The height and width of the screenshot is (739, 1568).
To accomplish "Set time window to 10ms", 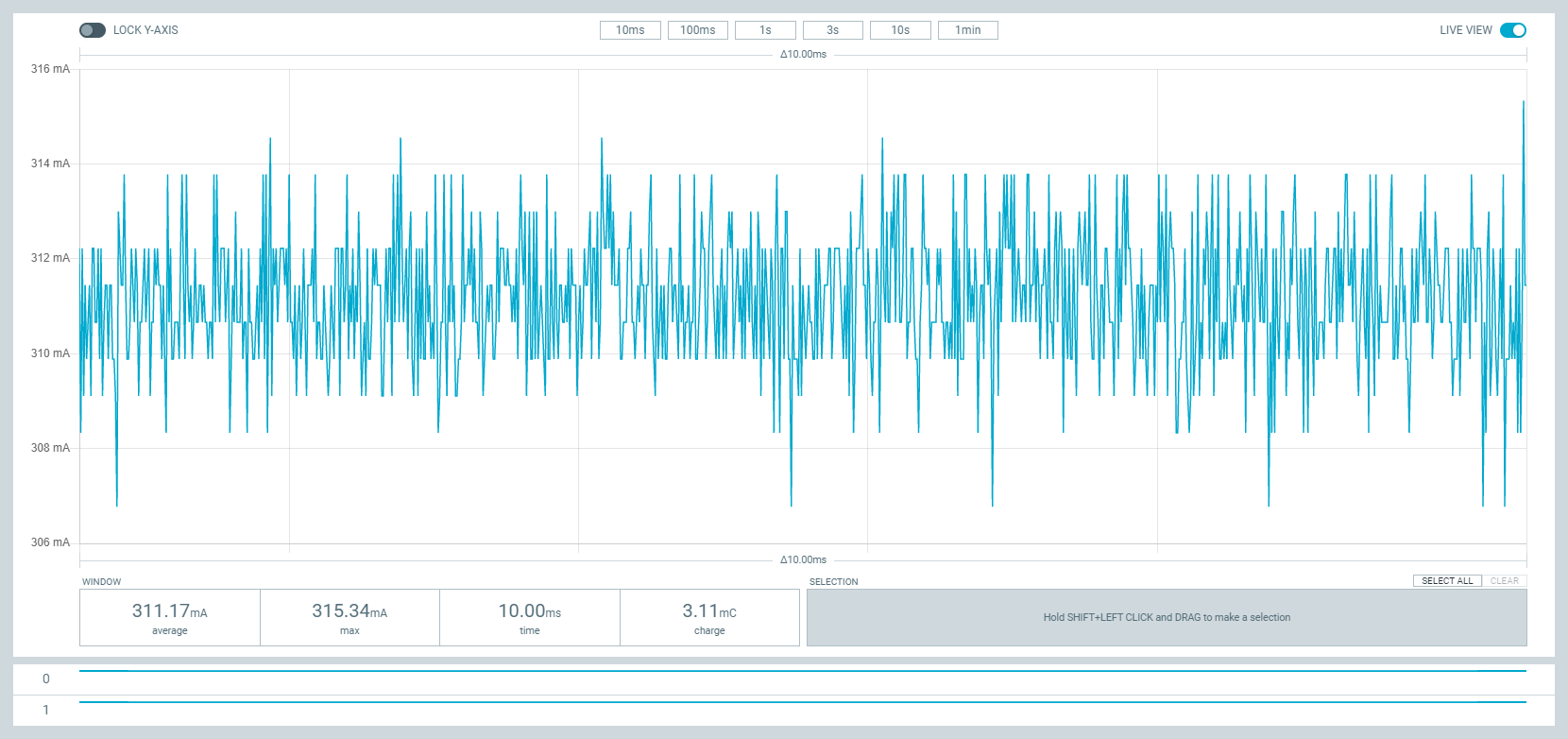I will point(630,30).
